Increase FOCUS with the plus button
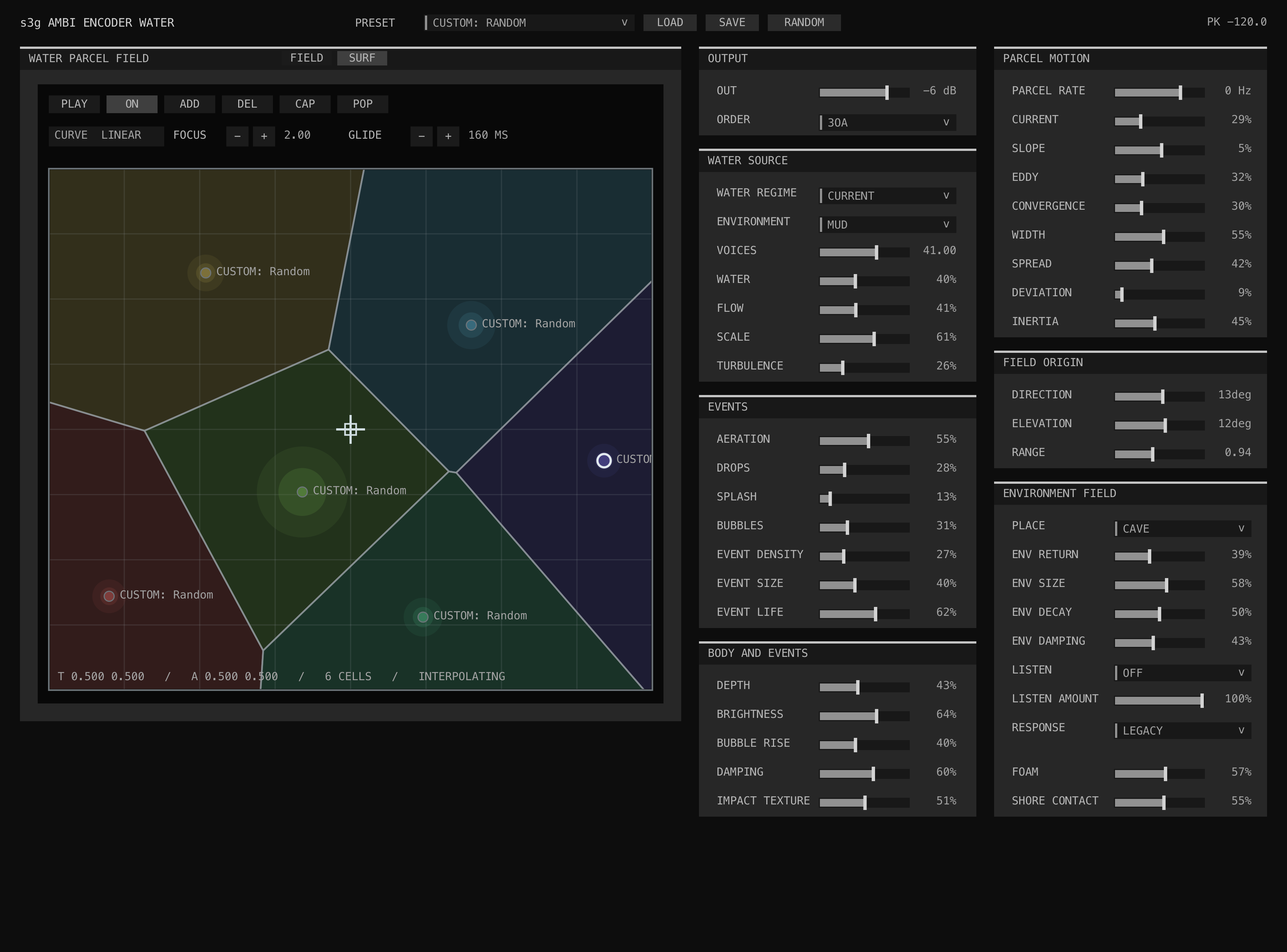1287x952 pixels. click(x=264, y=136)
